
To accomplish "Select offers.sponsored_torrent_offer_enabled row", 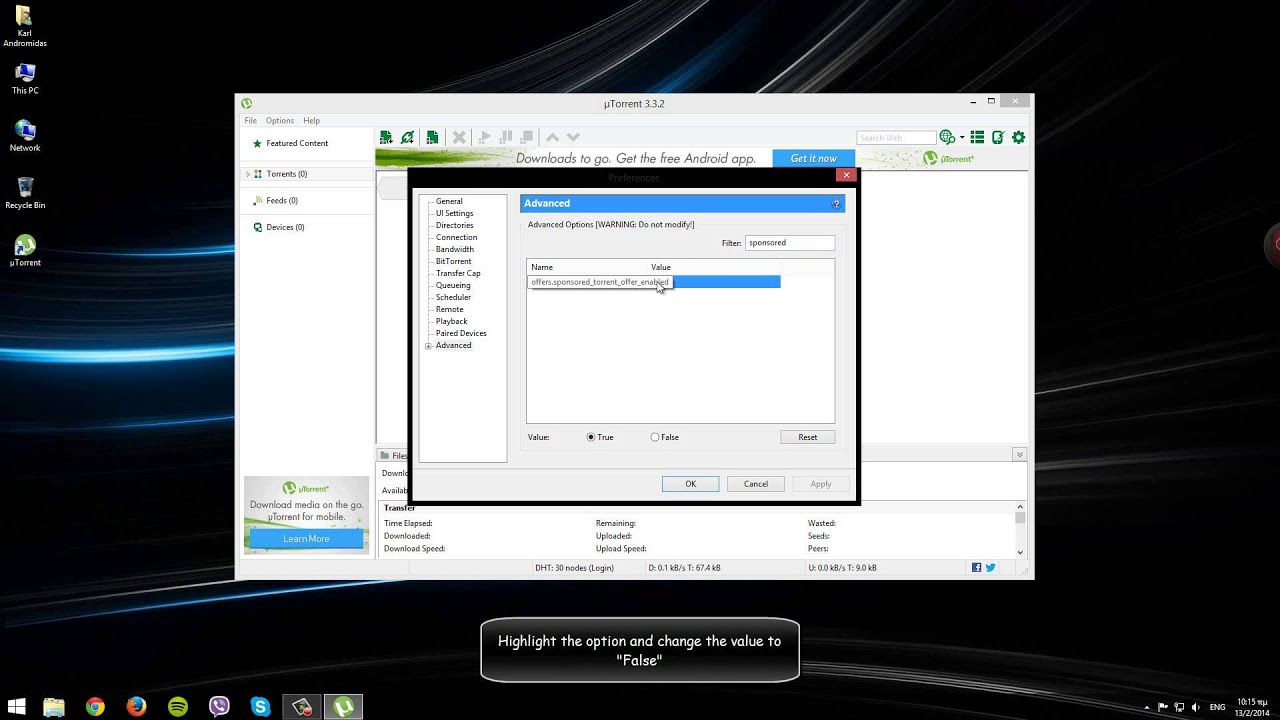I will click(654, 282).
